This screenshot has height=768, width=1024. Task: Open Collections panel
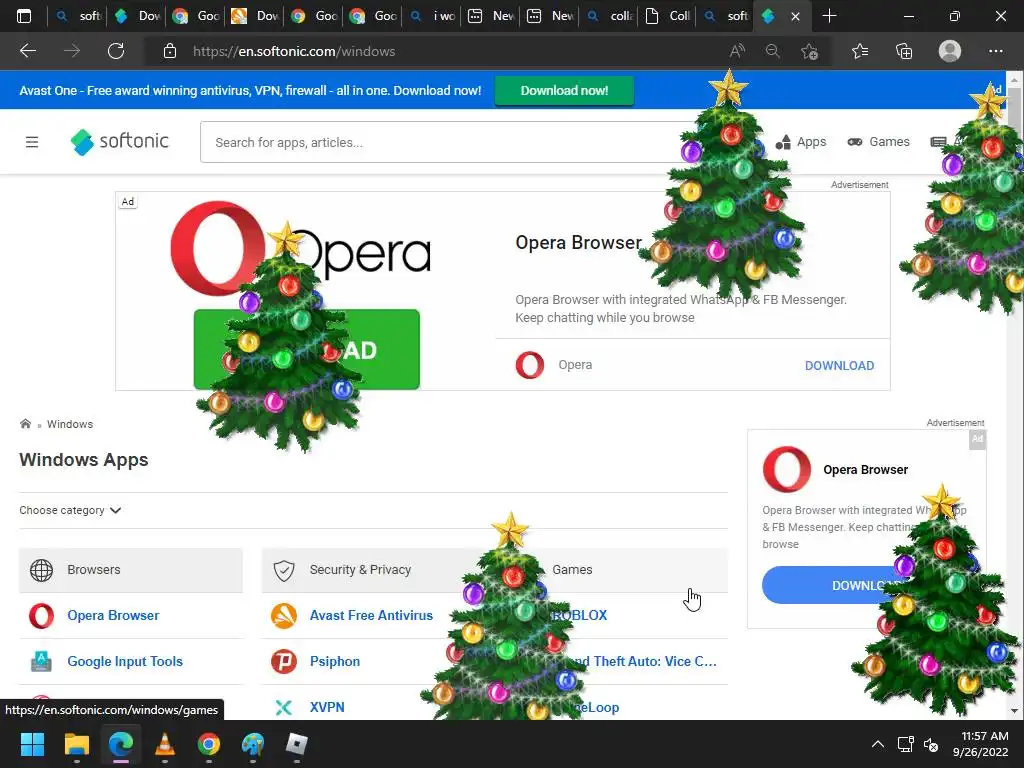[x=904, y=51]
